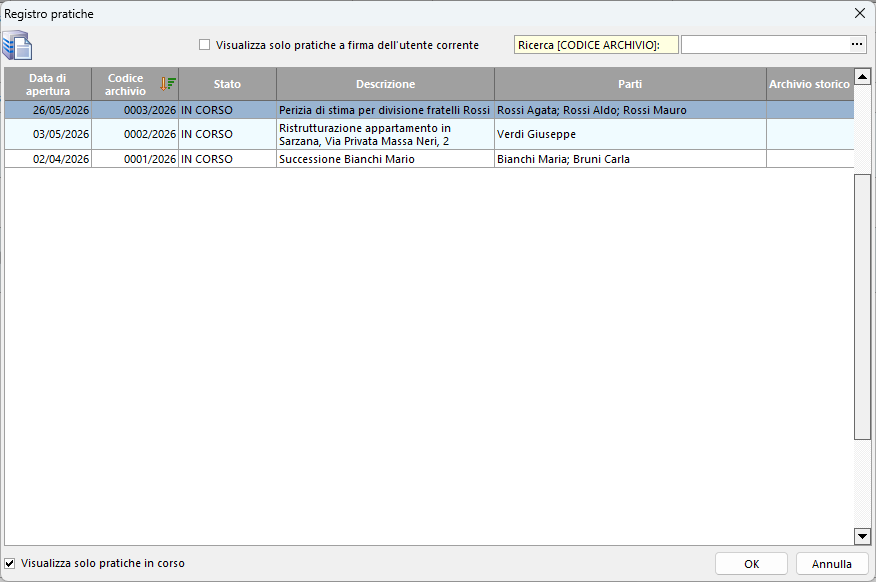
Task: Click the Annulla button
Action: 832,564
